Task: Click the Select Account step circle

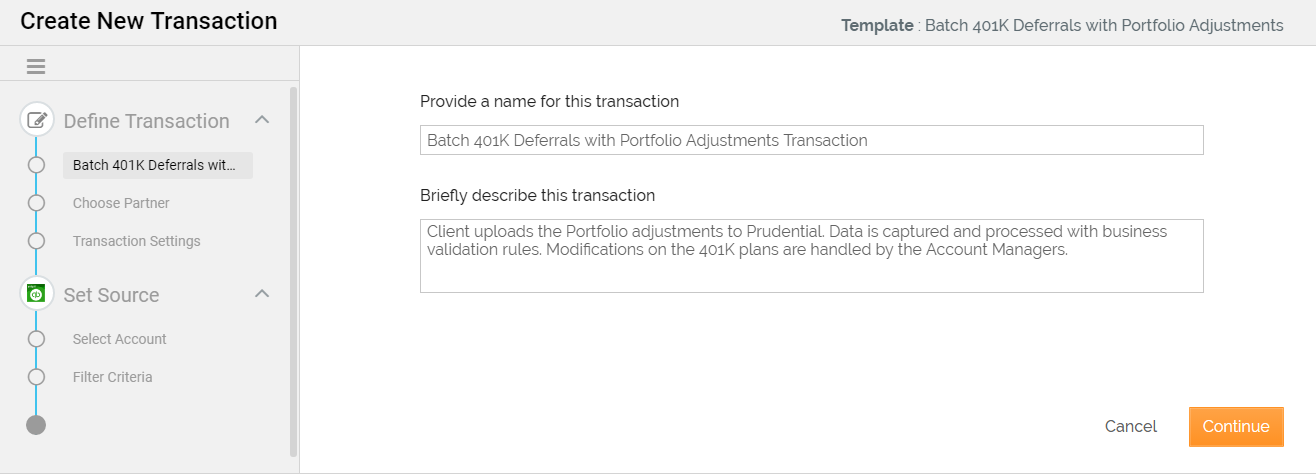Action: [x=37, y=339]
